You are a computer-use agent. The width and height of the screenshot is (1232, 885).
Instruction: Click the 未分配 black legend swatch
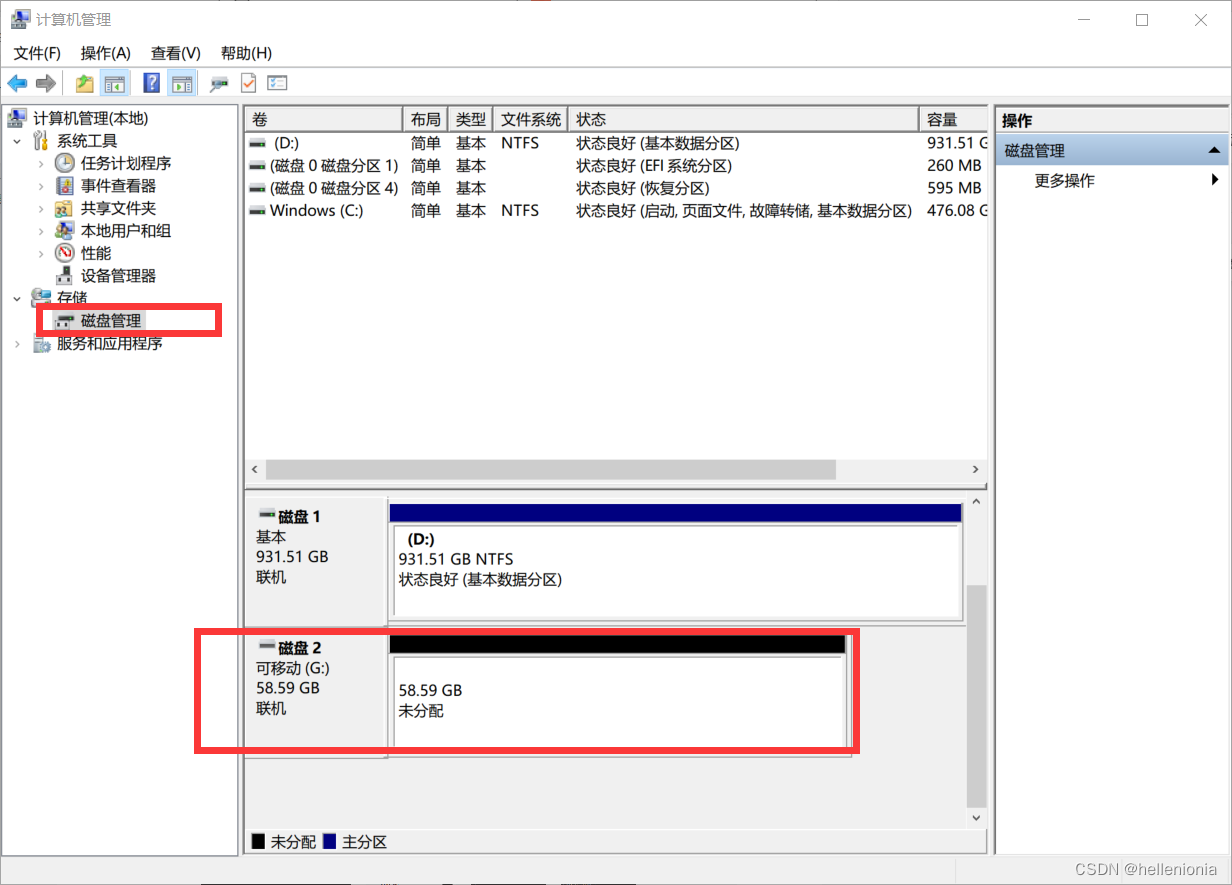pos(258,842)
